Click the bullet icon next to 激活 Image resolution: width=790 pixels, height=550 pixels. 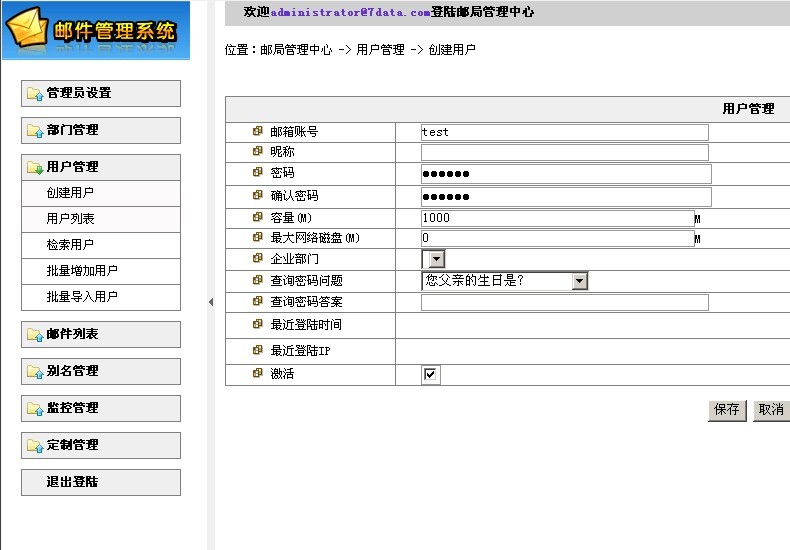coord(257,373)
